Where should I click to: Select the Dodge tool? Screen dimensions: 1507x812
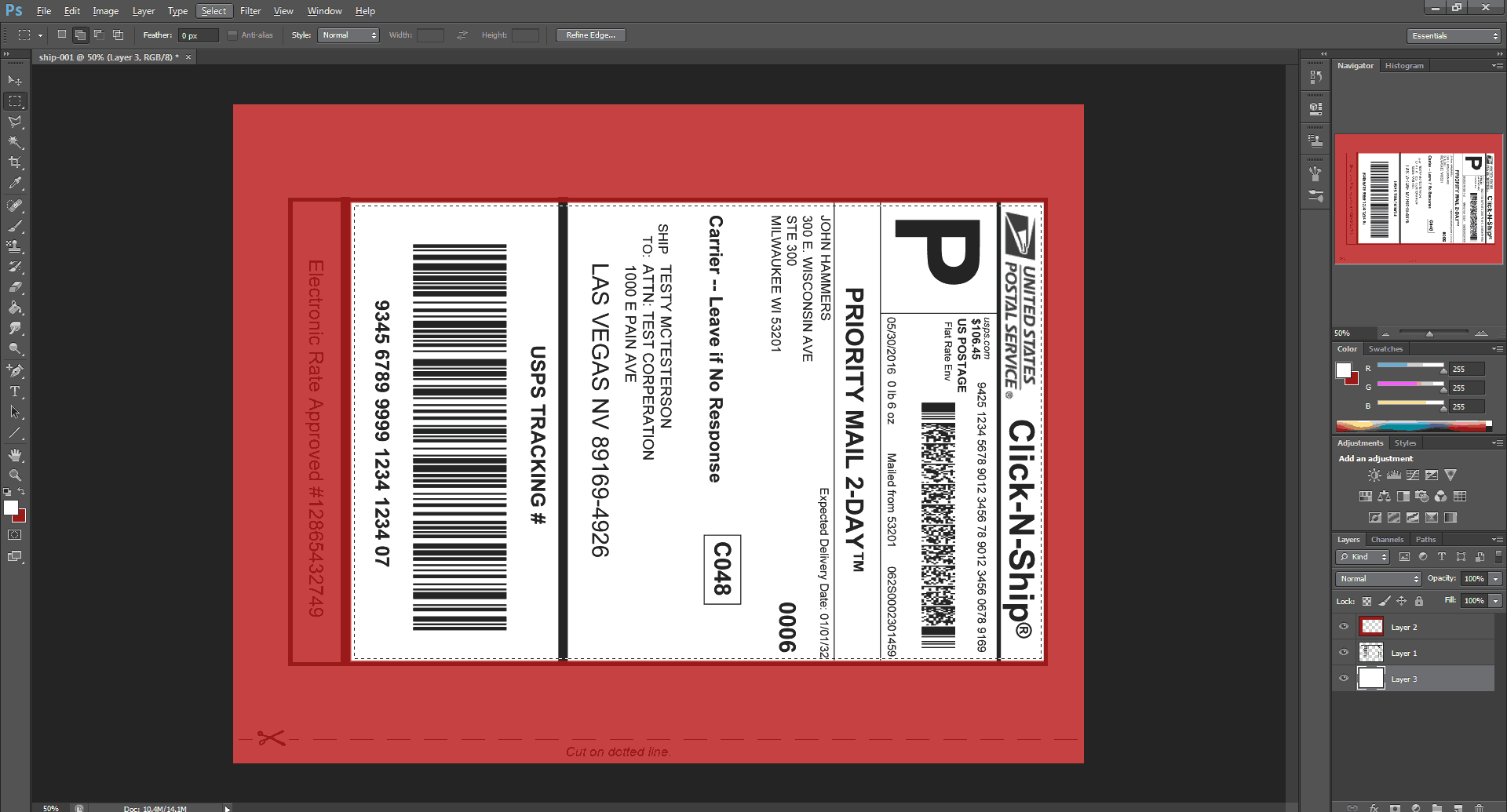coord(15,348)
